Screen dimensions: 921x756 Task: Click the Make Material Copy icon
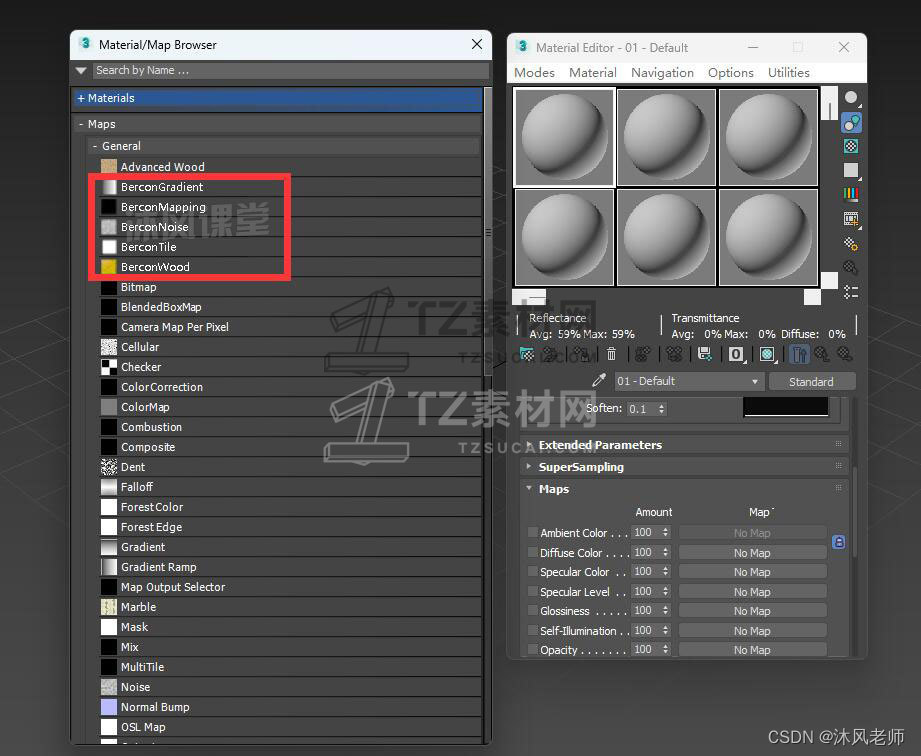pyautogui.click(x=643, y=354)
